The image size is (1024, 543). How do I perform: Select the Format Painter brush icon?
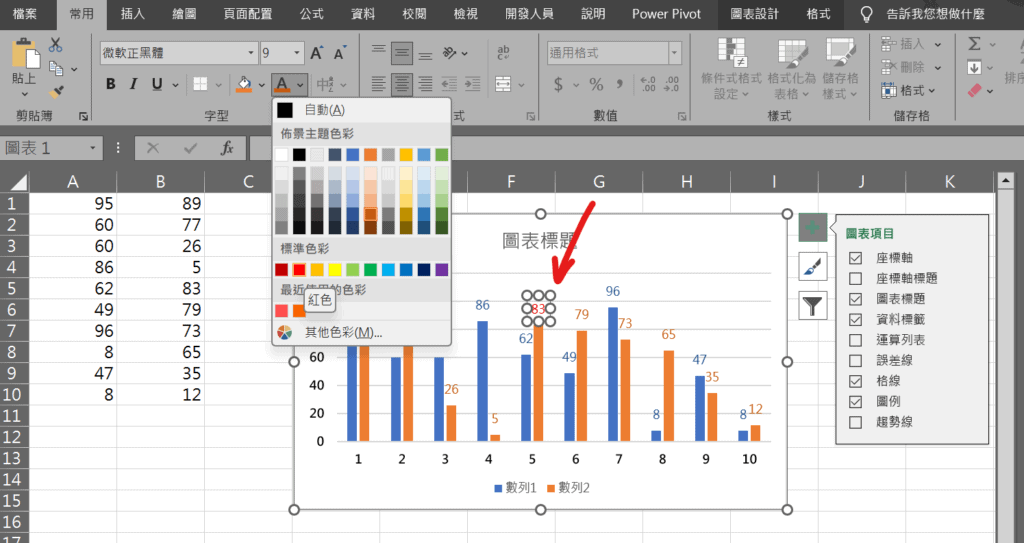click(57, 91)
